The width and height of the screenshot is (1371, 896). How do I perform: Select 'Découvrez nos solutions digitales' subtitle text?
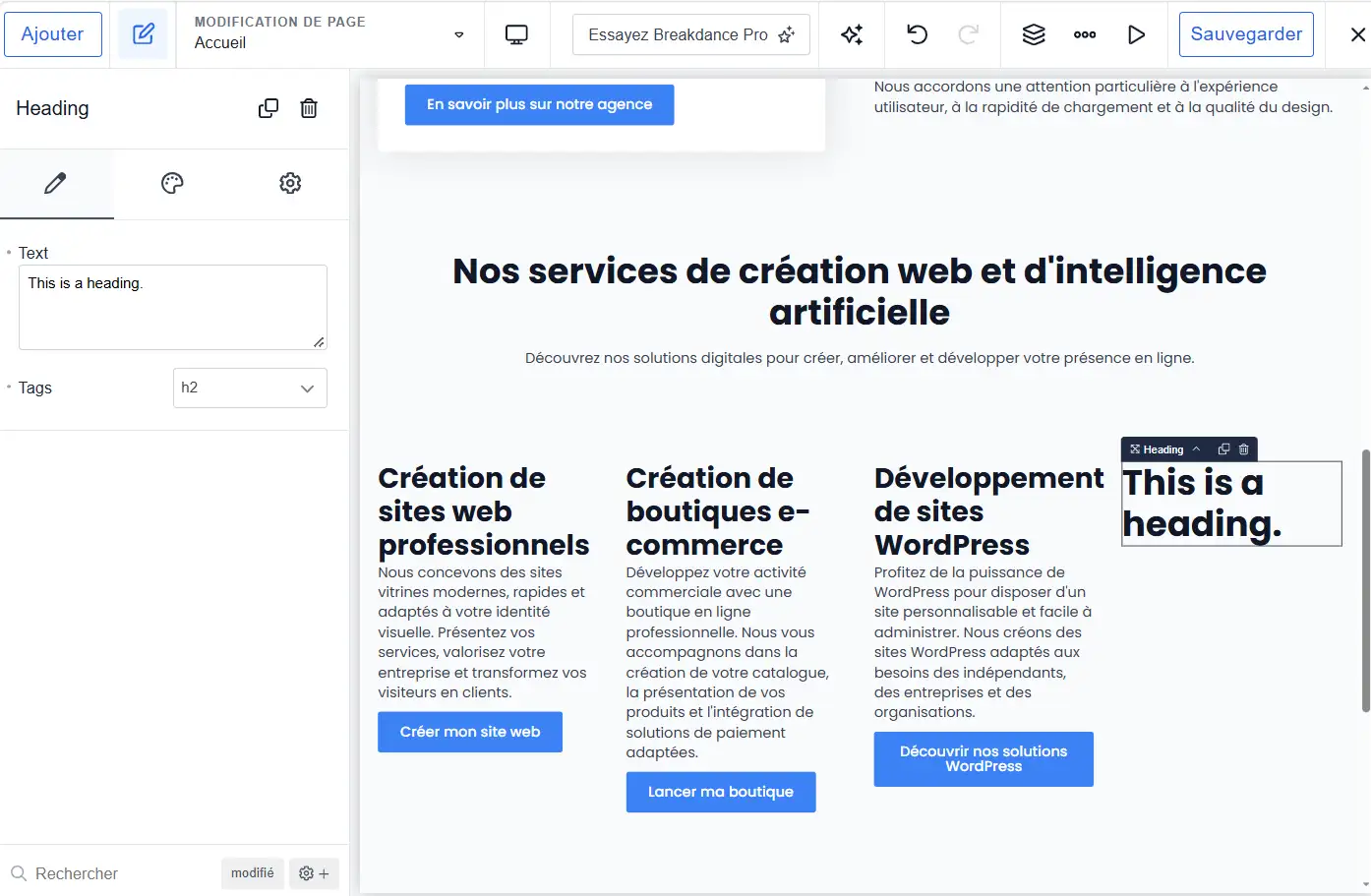pos(860,358)
